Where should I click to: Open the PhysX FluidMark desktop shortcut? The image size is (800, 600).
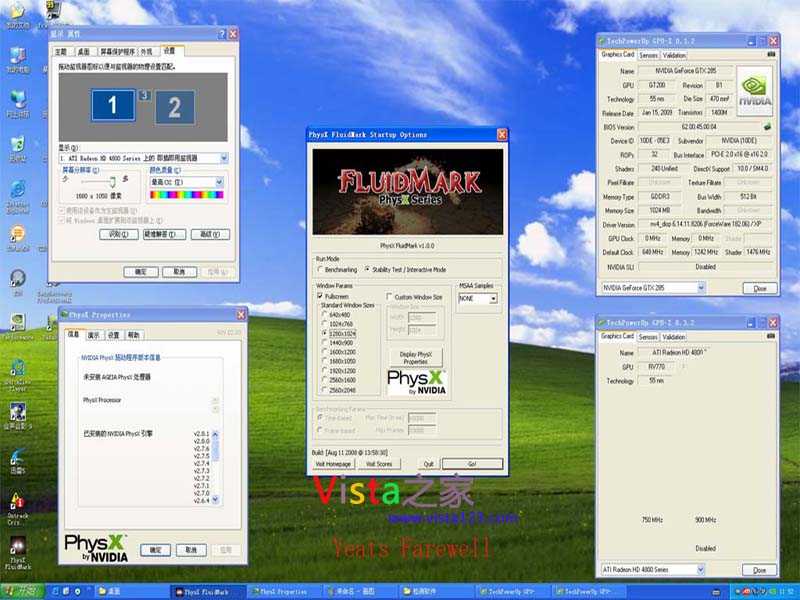click(x=17, y=553)
